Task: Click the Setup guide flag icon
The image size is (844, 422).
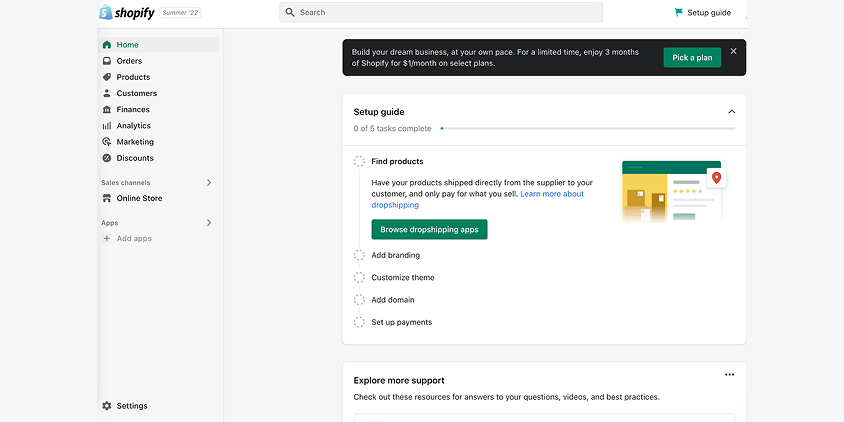Action: click(678, 12)
